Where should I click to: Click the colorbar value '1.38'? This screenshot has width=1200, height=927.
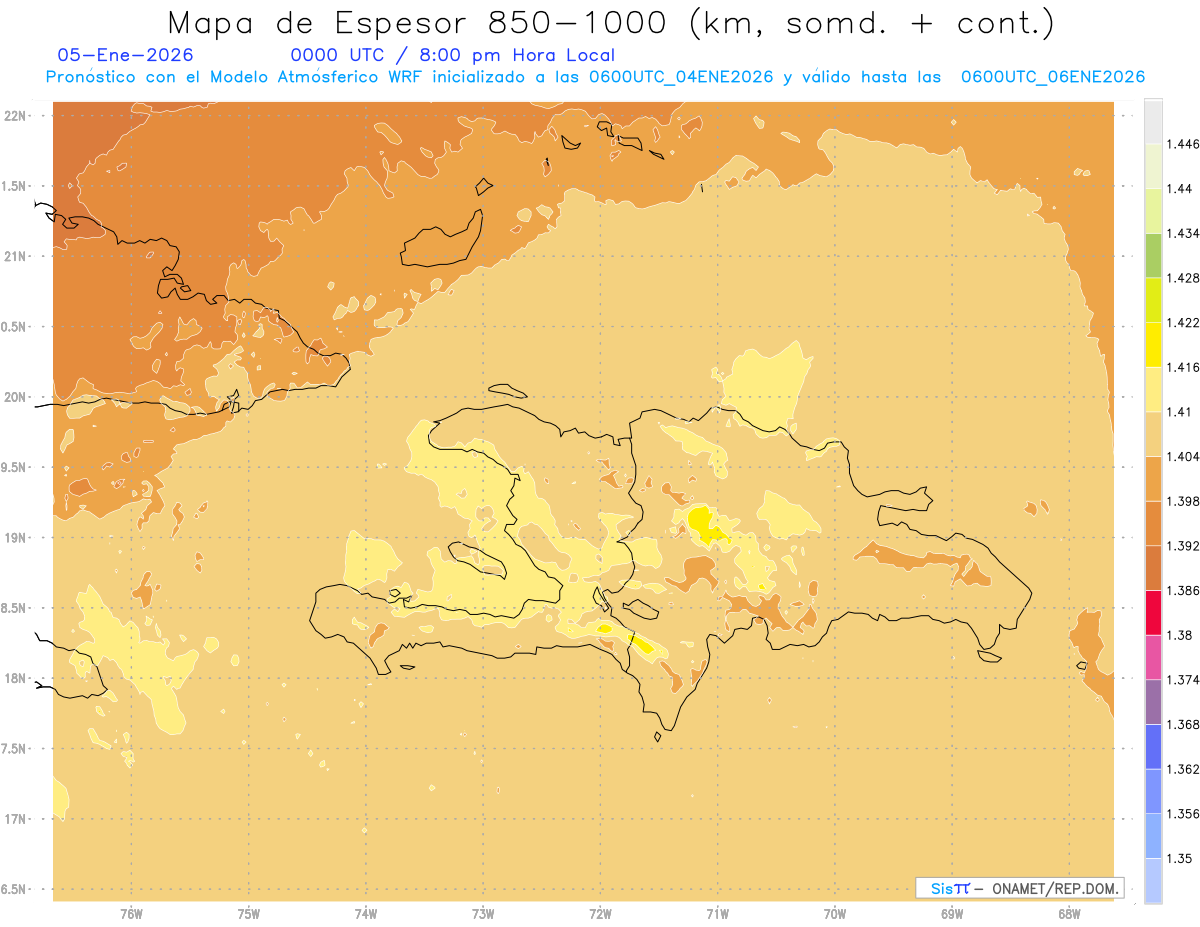tap(1180, 635)
